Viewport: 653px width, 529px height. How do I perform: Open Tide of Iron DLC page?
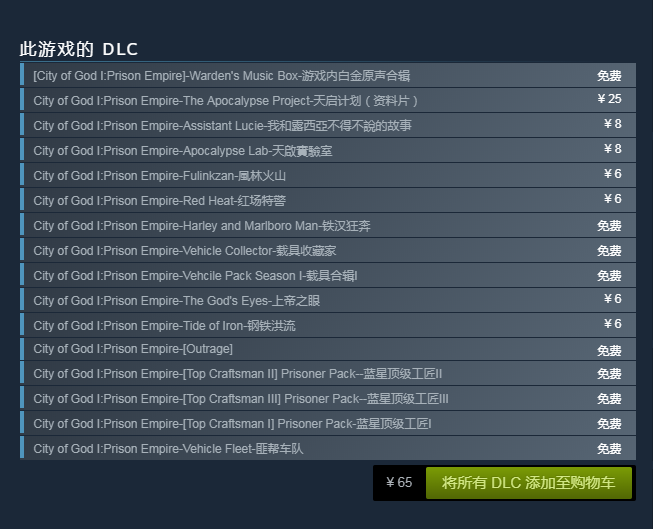165,326
